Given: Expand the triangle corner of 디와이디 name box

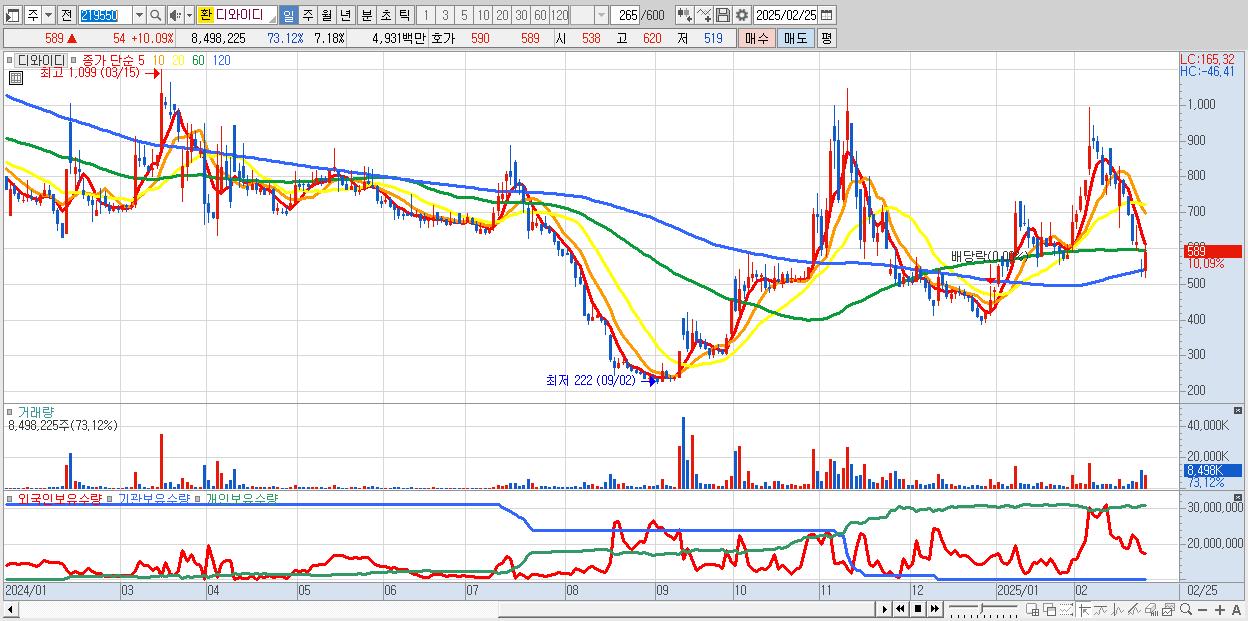Looking at the screenshot, I should click(272, 21).
